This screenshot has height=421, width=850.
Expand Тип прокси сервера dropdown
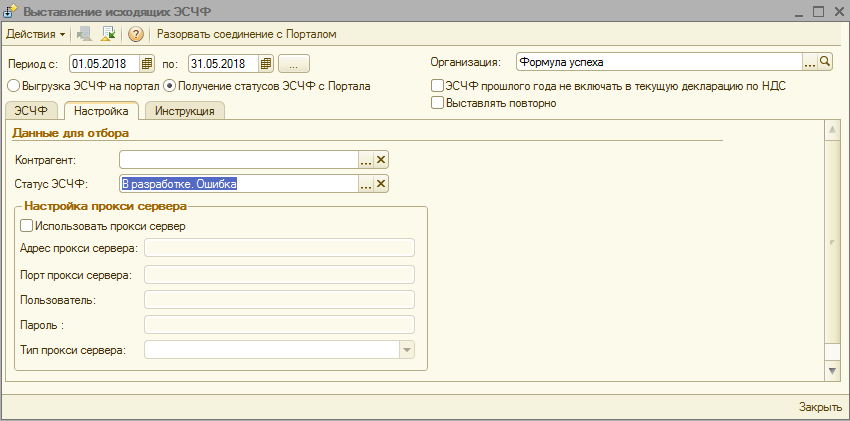(406, 350)
